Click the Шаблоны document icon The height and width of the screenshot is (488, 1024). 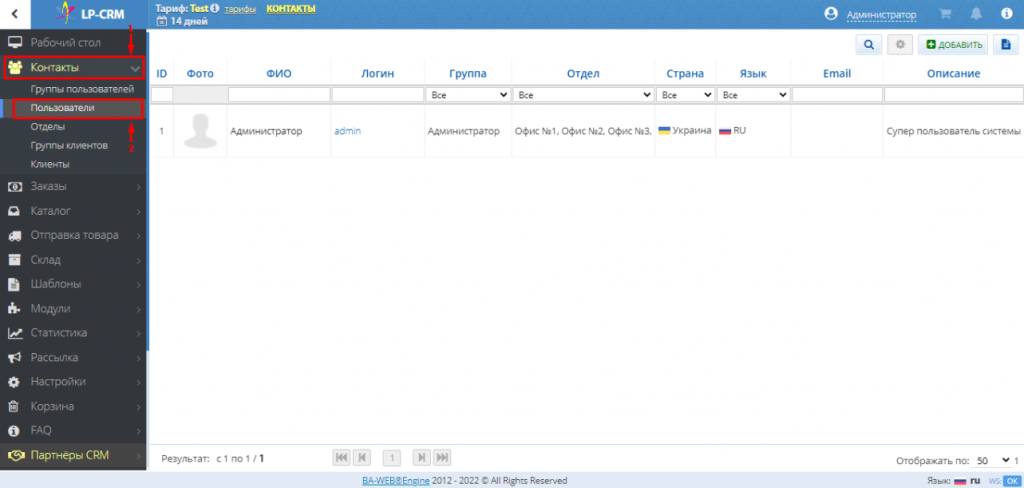(x=15, y=284)
